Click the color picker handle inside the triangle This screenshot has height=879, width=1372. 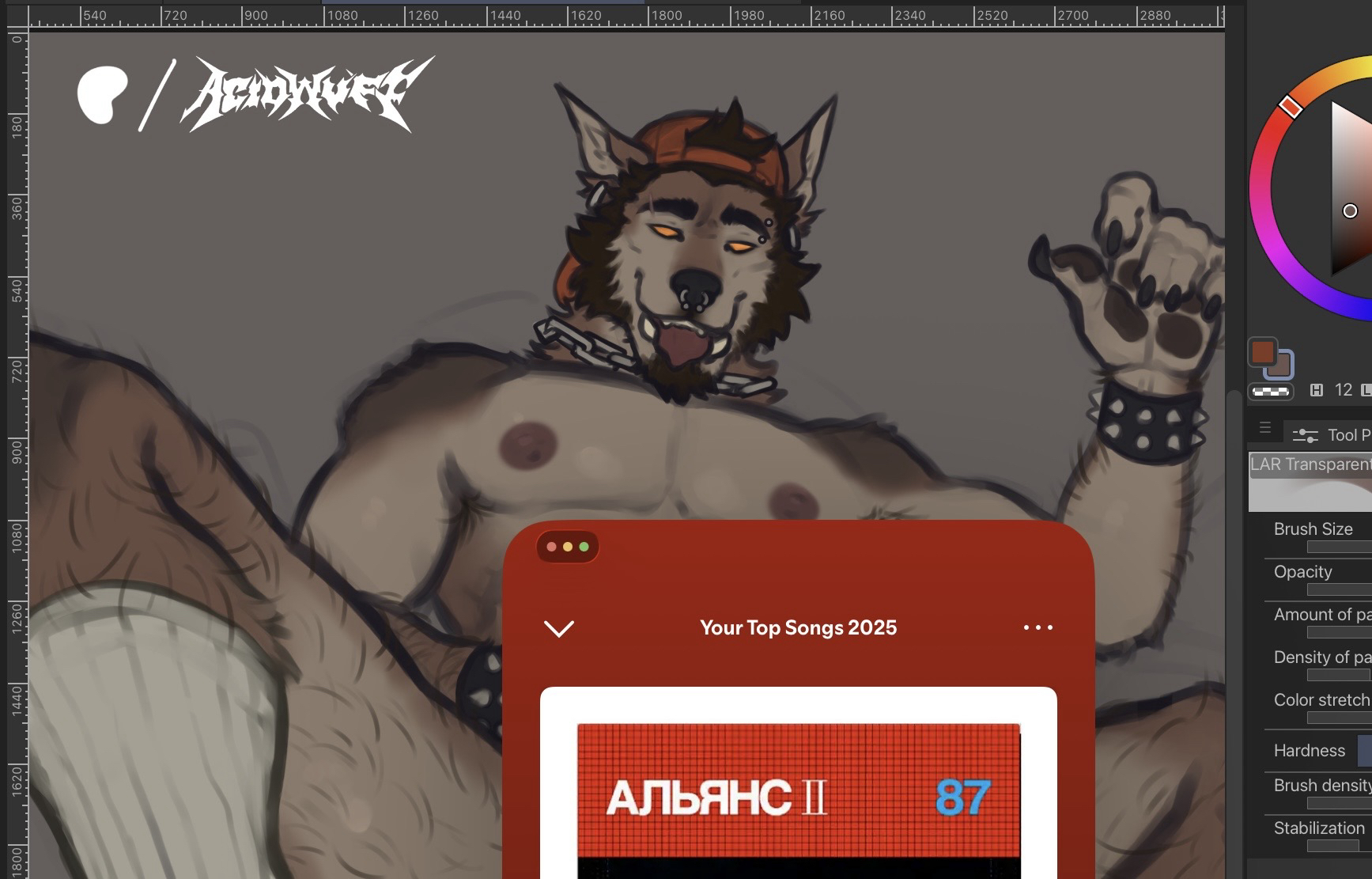[1350, 210]
